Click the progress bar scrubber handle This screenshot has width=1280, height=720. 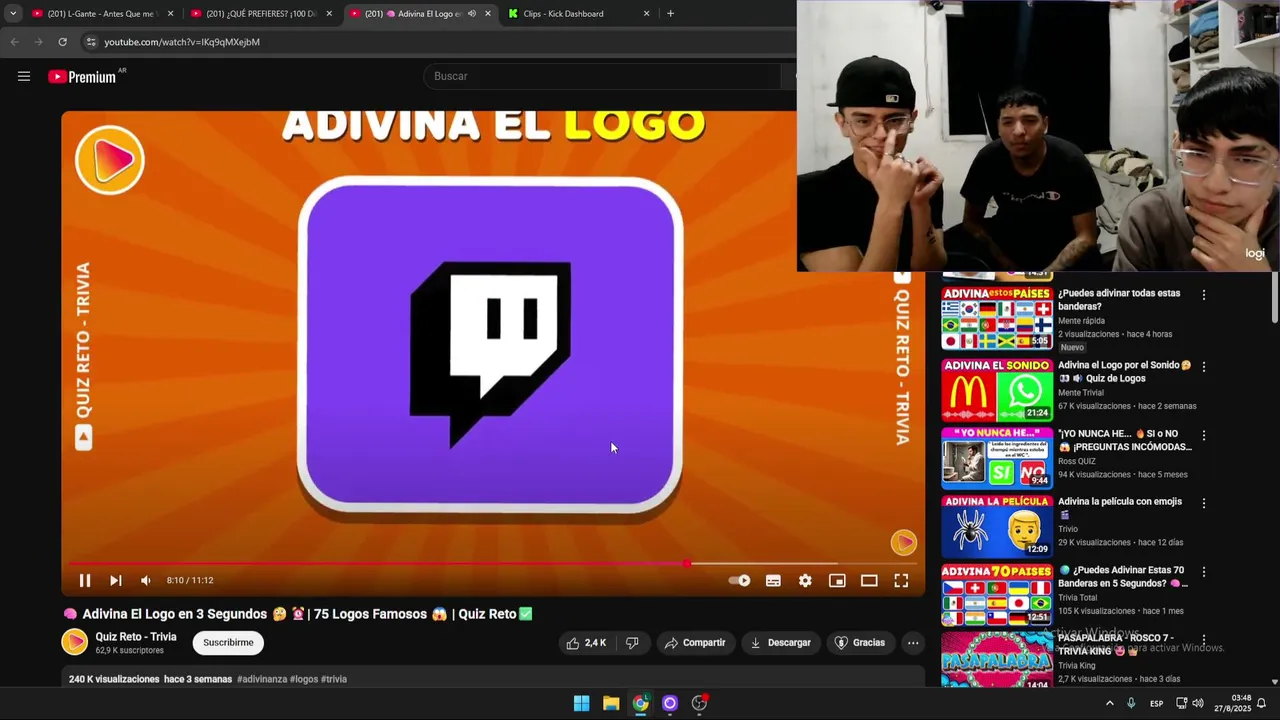(x=687, y=564)
